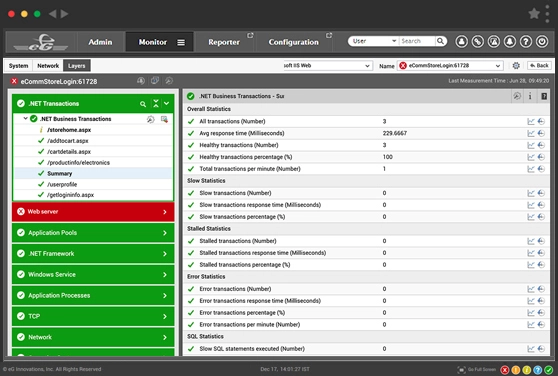Select /storehome.aspx in the tree
Viewport: 558px width, 376px height.
(x=69, y=130)
